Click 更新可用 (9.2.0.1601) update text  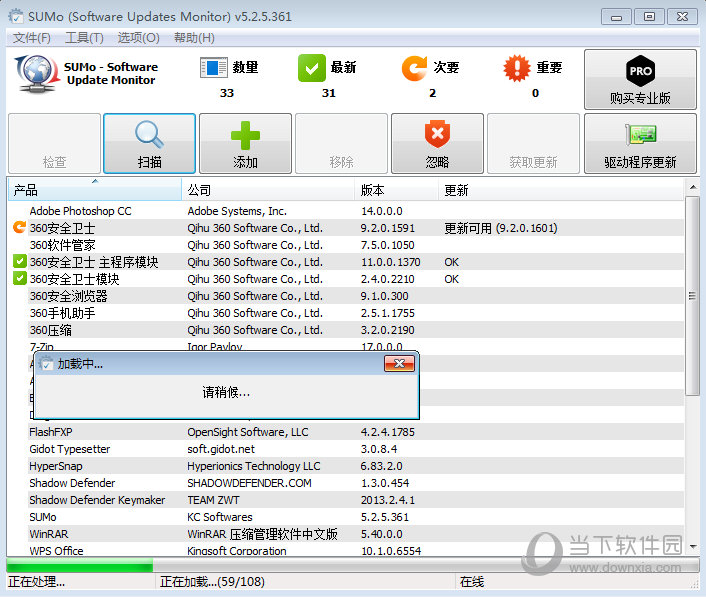pyautogui.click(x=501, y=228)
